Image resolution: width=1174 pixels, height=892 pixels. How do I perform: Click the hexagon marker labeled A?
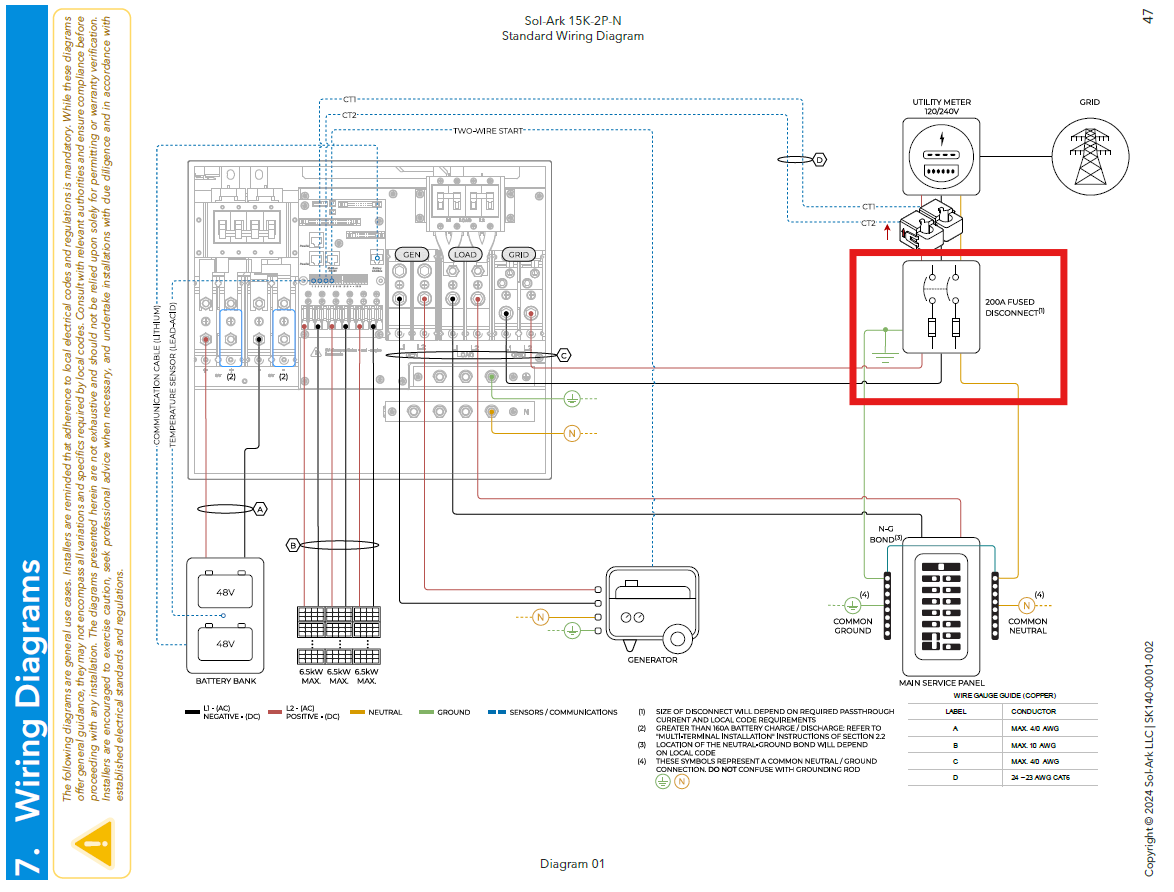click(260, 509)
